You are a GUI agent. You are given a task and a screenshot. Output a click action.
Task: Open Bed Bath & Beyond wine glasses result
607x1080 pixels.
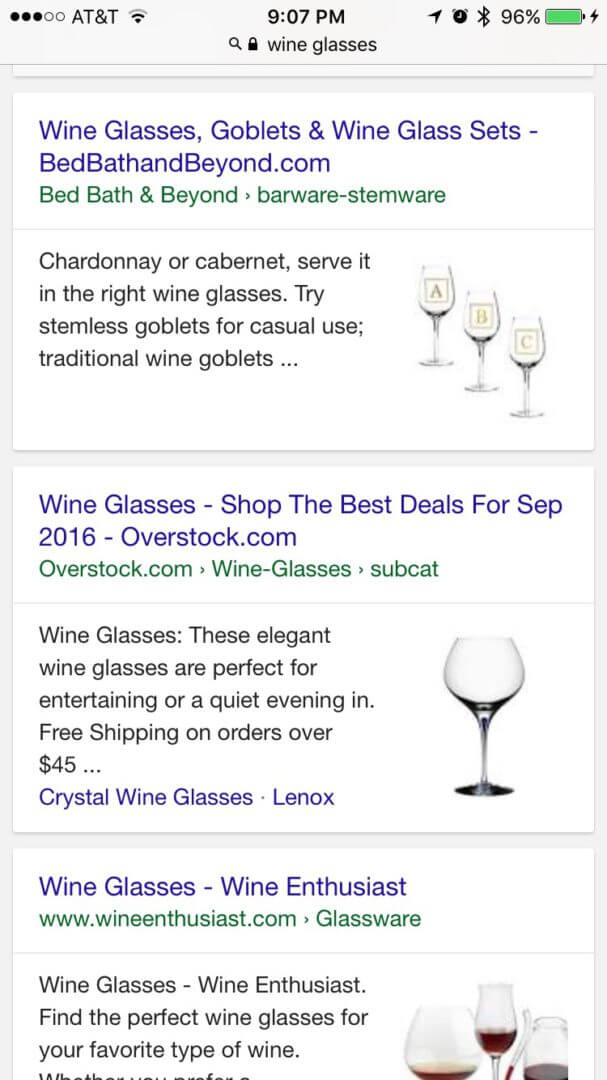tap(288, 146)
